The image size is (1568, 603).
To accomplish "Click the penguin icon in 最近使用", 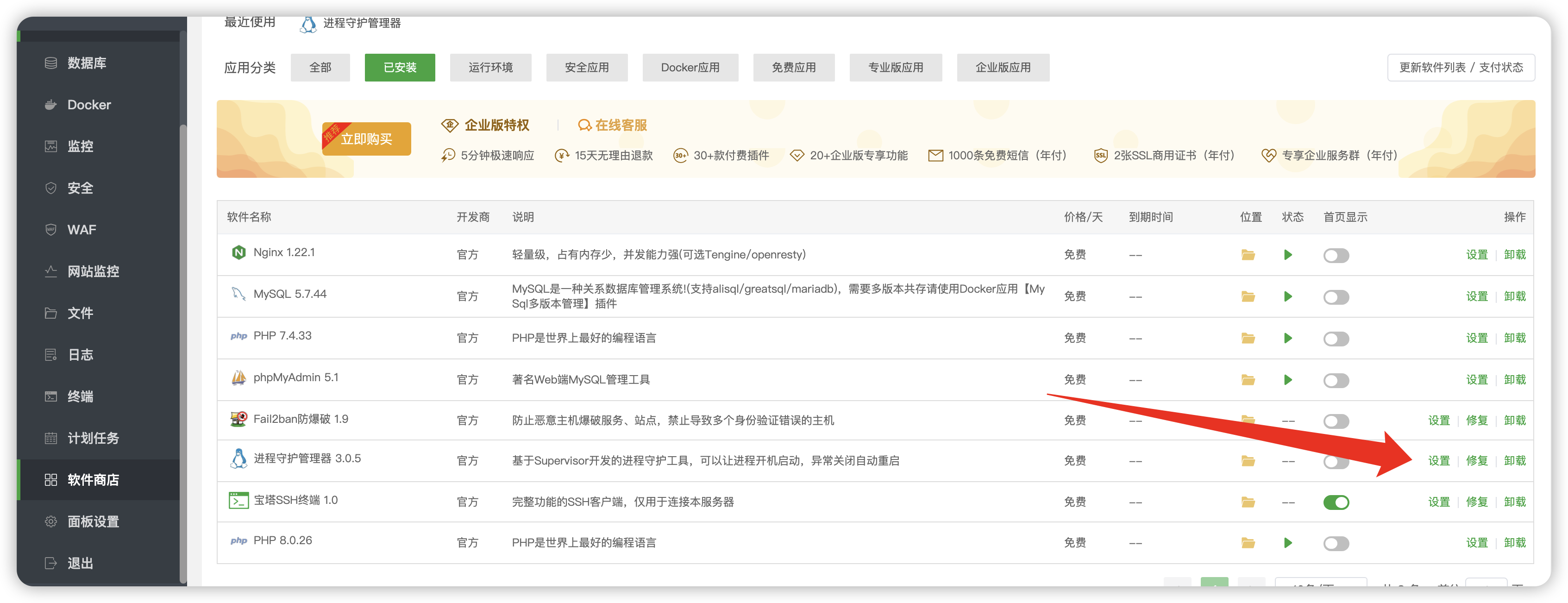I will (x=308, y=24).
